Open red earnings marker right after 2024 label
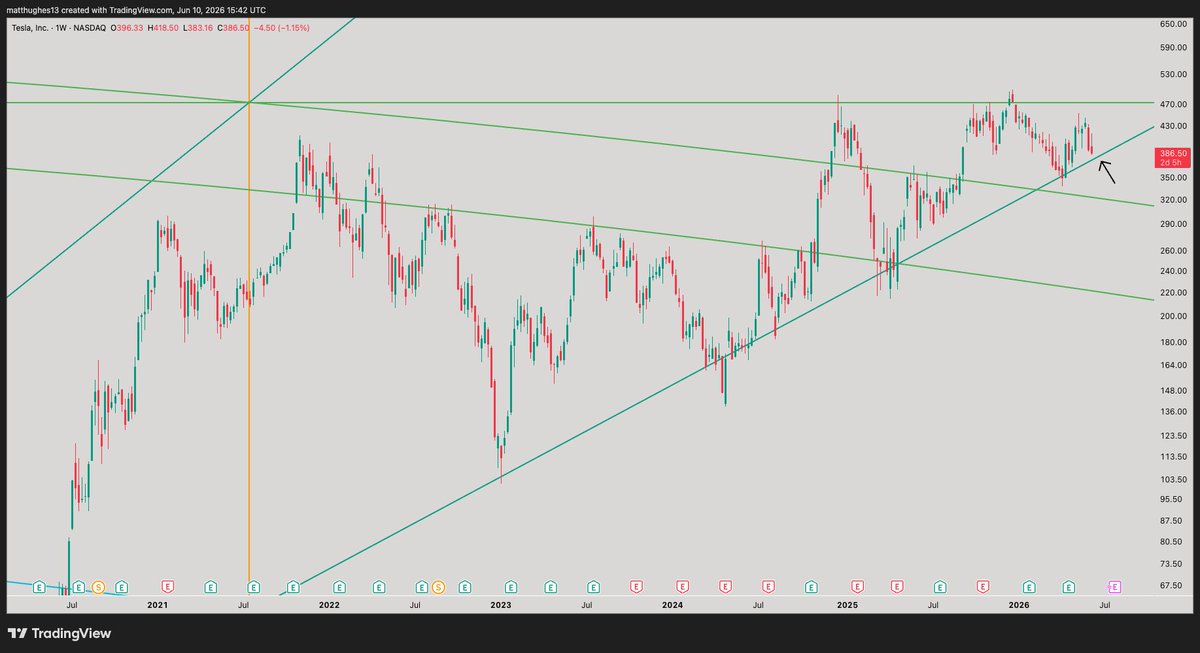Viewport: 1200px width, 653px height. pos(683,586)
